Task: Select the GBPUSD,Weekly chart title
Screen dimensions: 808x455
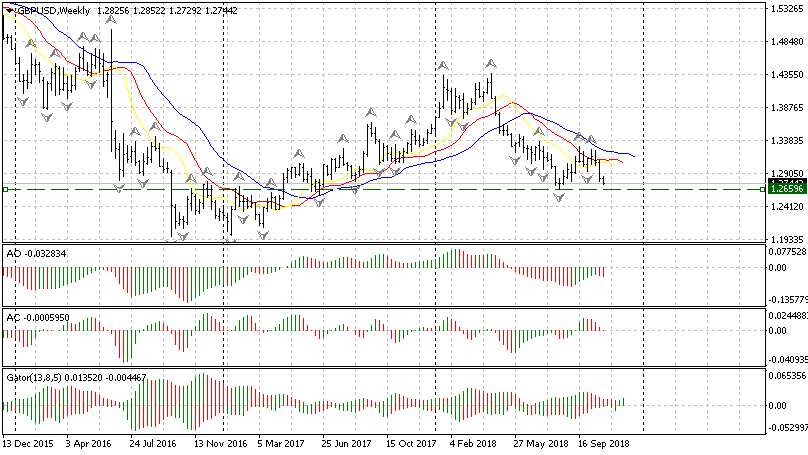Action: click(x=50, y=9)
